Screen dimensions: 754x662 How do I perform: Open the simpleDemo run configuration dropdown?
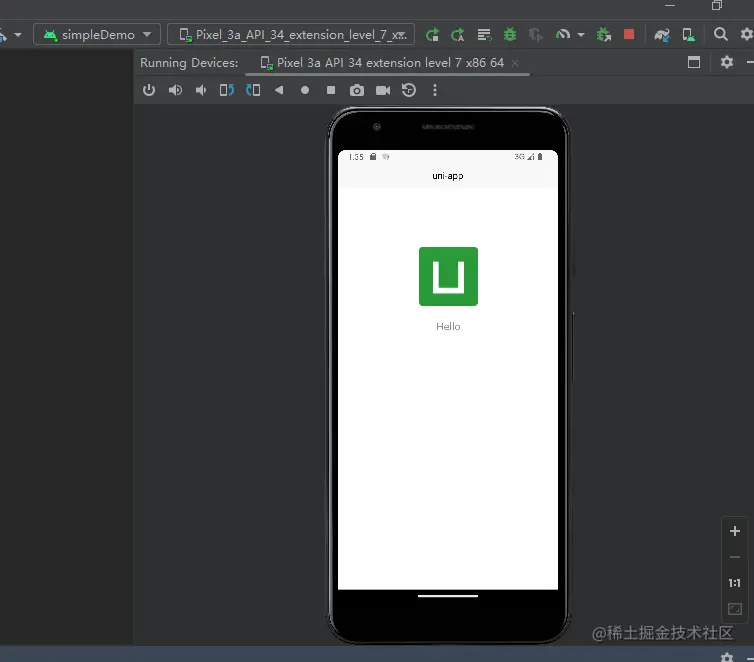97,35
